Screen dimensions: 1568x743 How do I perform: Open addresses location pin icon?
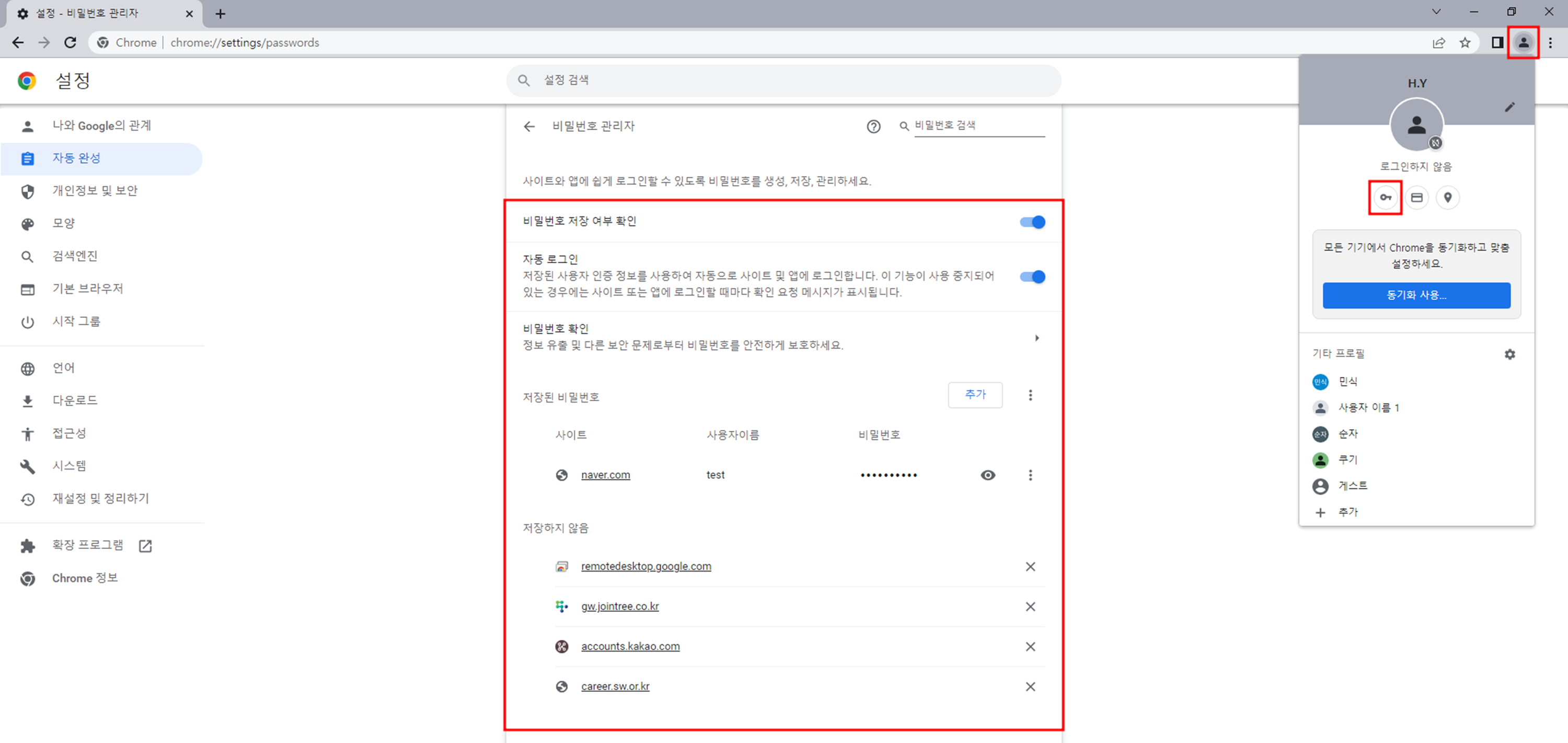[1447, 197]
